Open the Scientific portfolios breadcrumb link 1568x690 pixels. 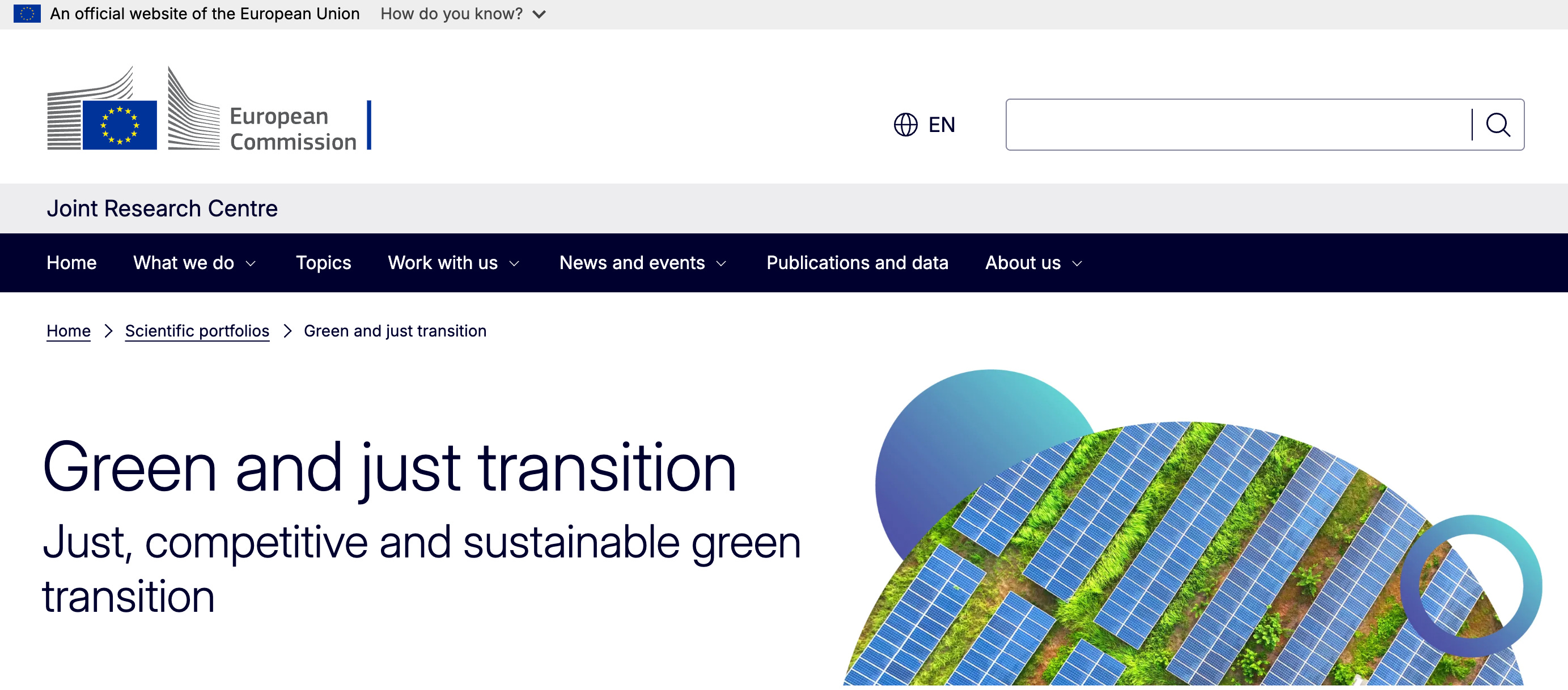tap(197, 331)
